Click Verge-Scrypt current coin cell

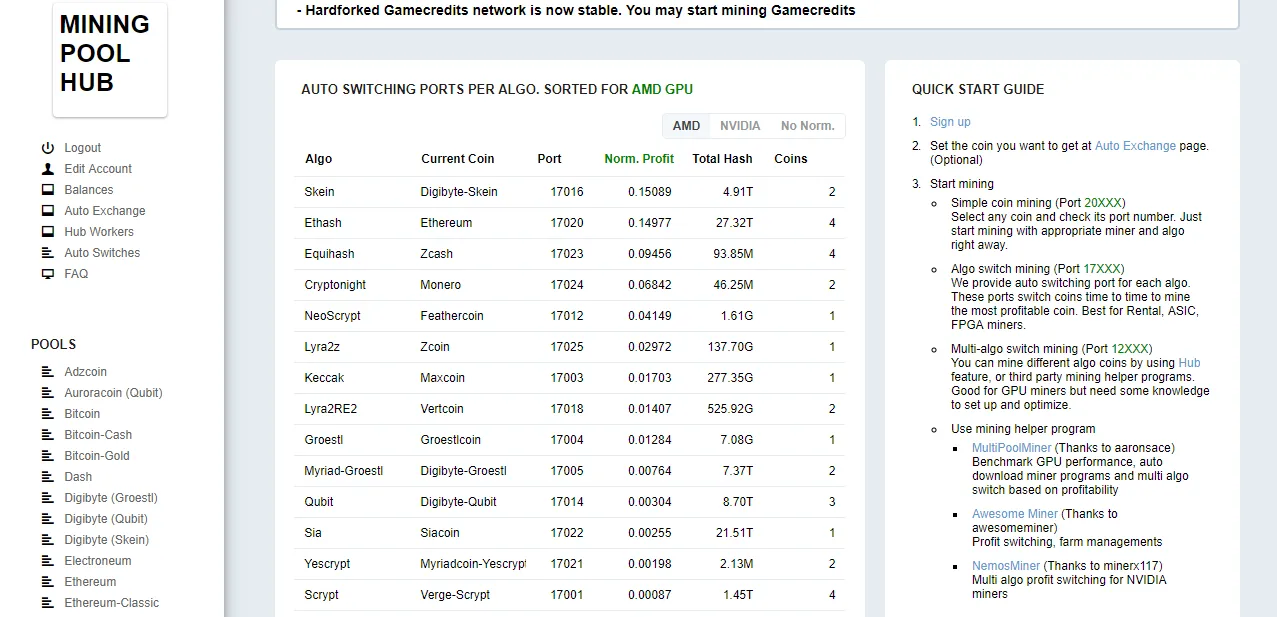pos(456,595)
